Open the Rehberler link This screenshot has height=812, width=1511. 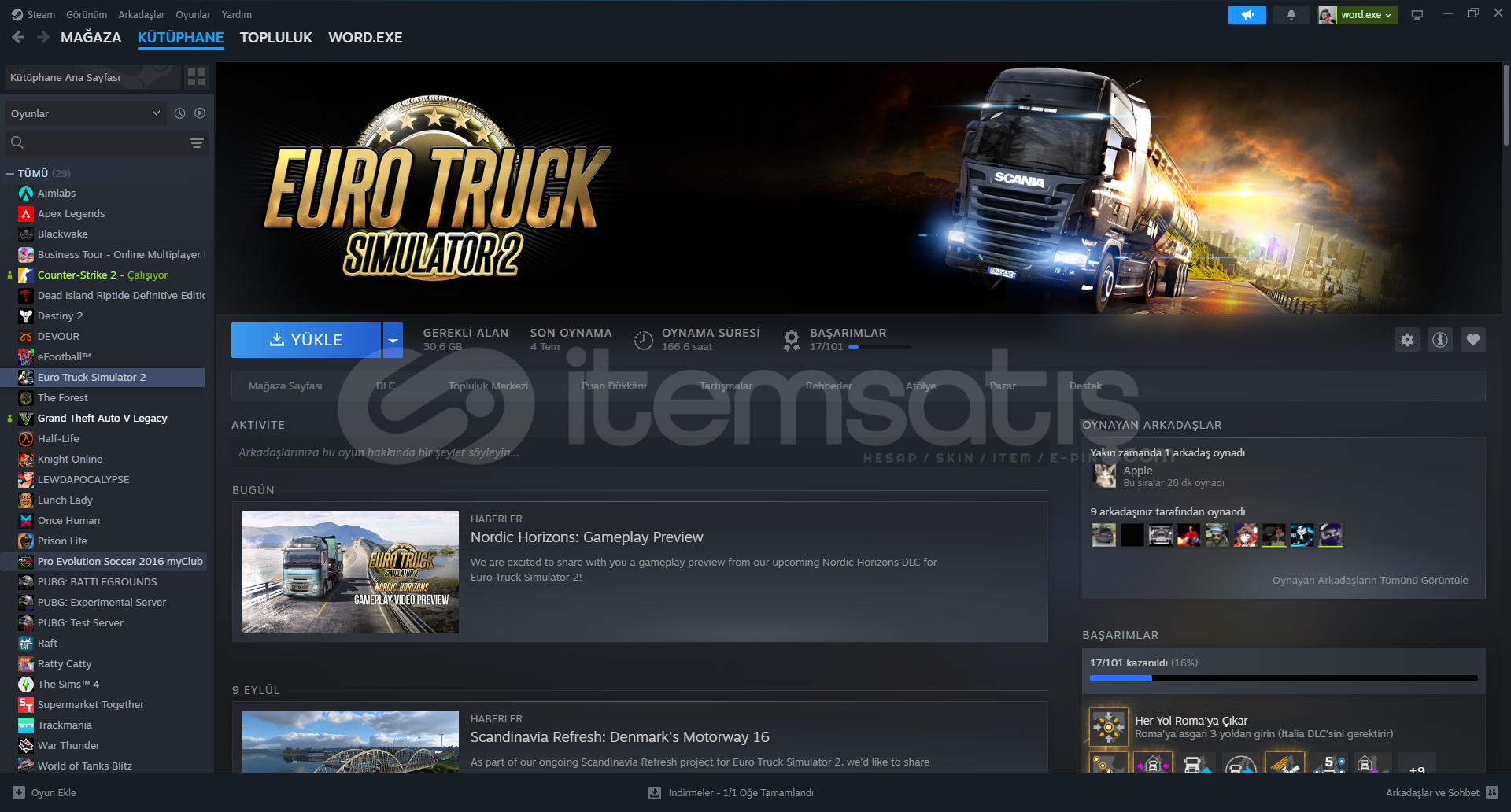[829, 386]
